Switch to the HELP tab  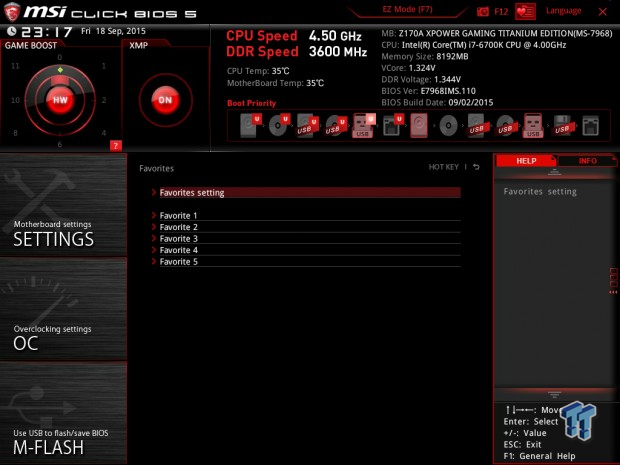(526, 161)
